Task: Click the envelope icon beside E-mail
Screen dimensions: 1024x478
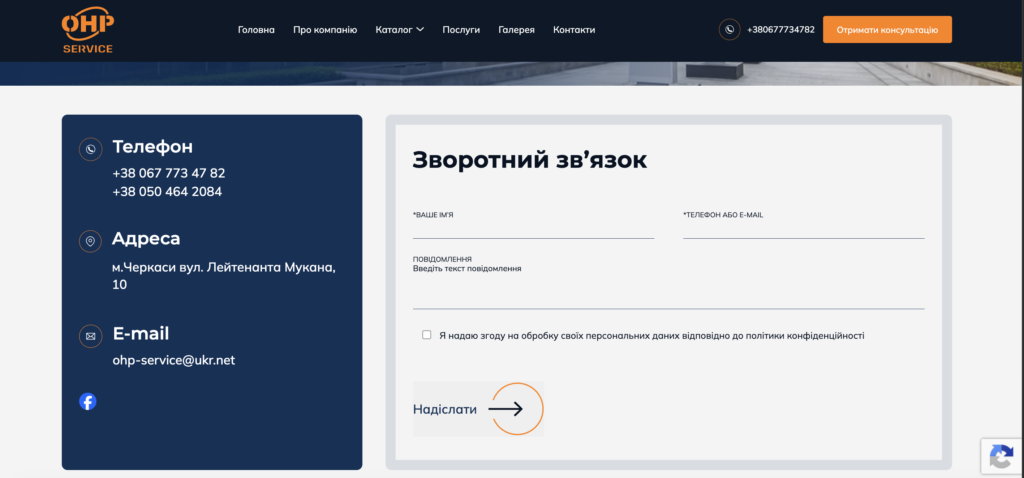Action: tap(91, 336)
